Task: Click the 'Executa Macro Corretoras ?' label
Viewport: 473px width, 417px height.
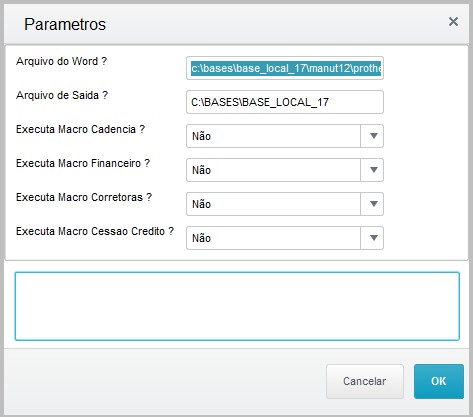Action: pos(84,197)
